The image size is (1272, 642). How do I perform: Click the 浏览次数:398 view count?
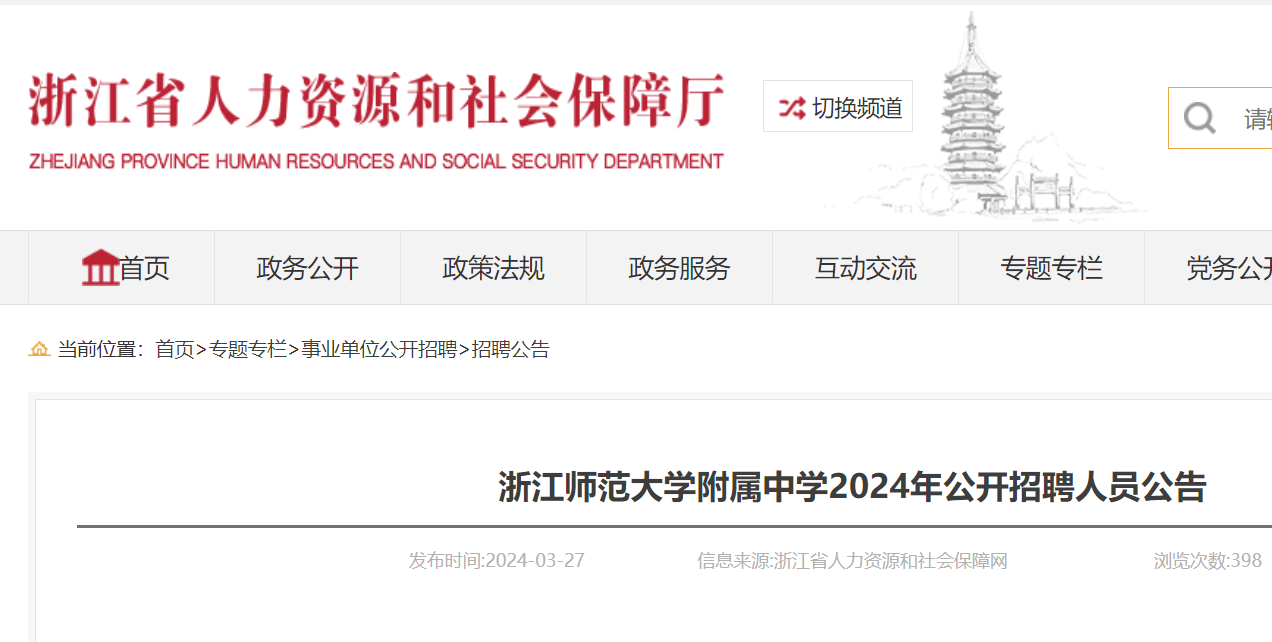click(x=1208, y=560)
